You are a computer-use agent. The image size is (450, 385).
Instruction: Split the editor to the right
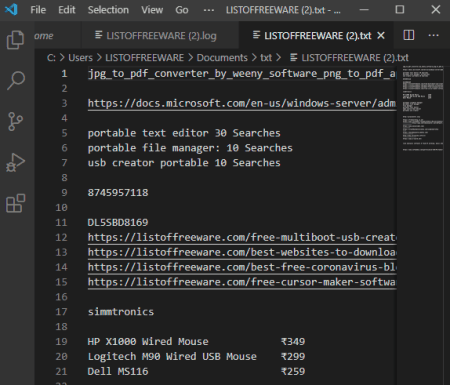click(x=409, y=35)
